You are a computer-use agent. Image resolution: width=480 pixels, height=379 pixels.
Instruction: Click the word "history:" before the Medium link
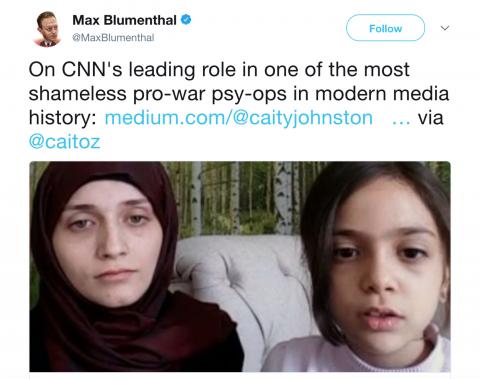click(x=62, y=118)
